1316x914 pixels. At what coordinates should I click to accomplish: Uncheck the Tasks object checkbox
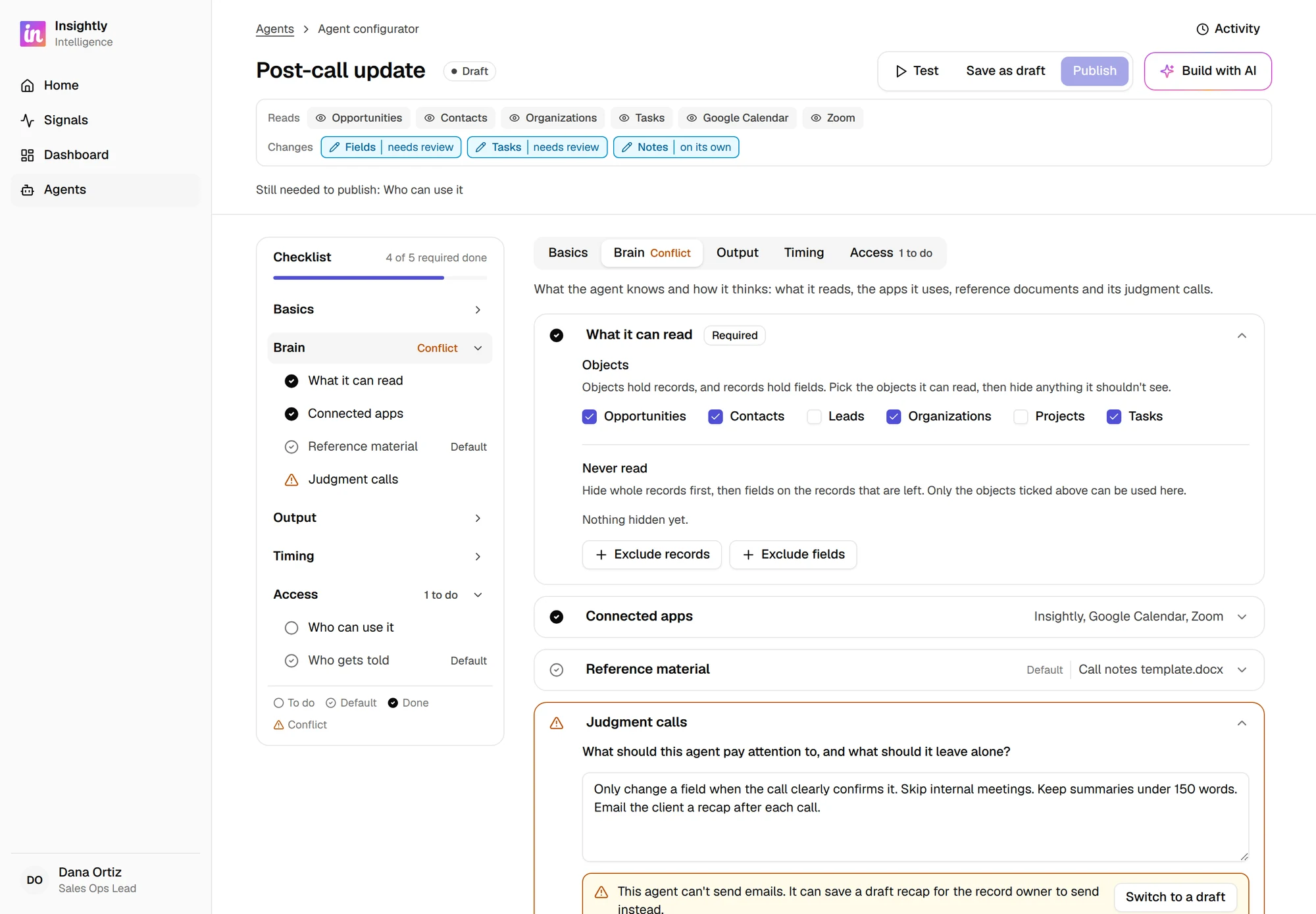pos(1114,417)
